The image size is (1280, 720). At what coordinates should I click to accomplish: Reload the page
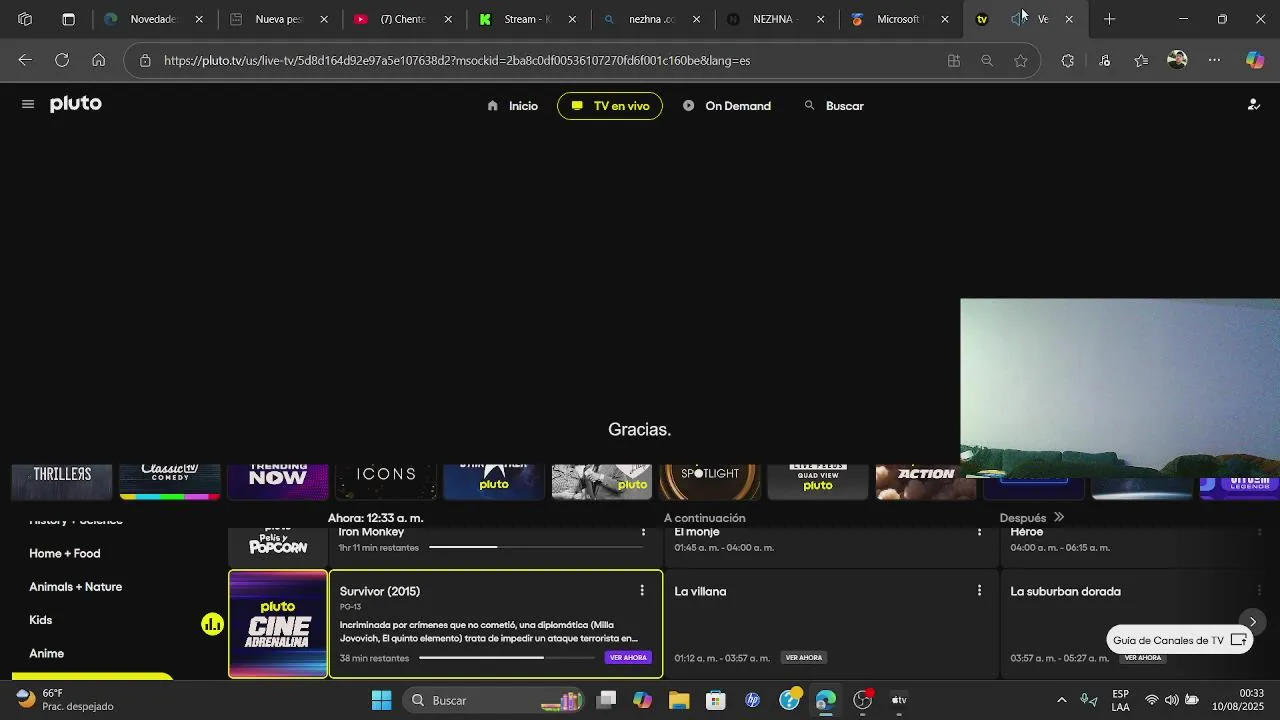click(x=62, y=61)
